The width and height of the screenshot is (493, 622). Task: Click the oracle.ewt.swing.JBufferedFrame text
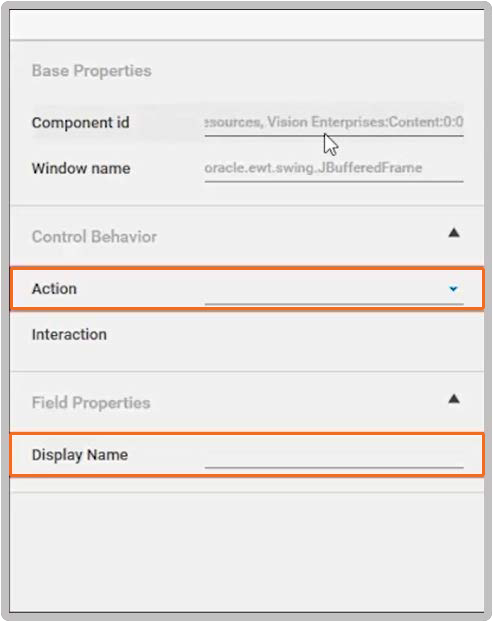point(313,168)
